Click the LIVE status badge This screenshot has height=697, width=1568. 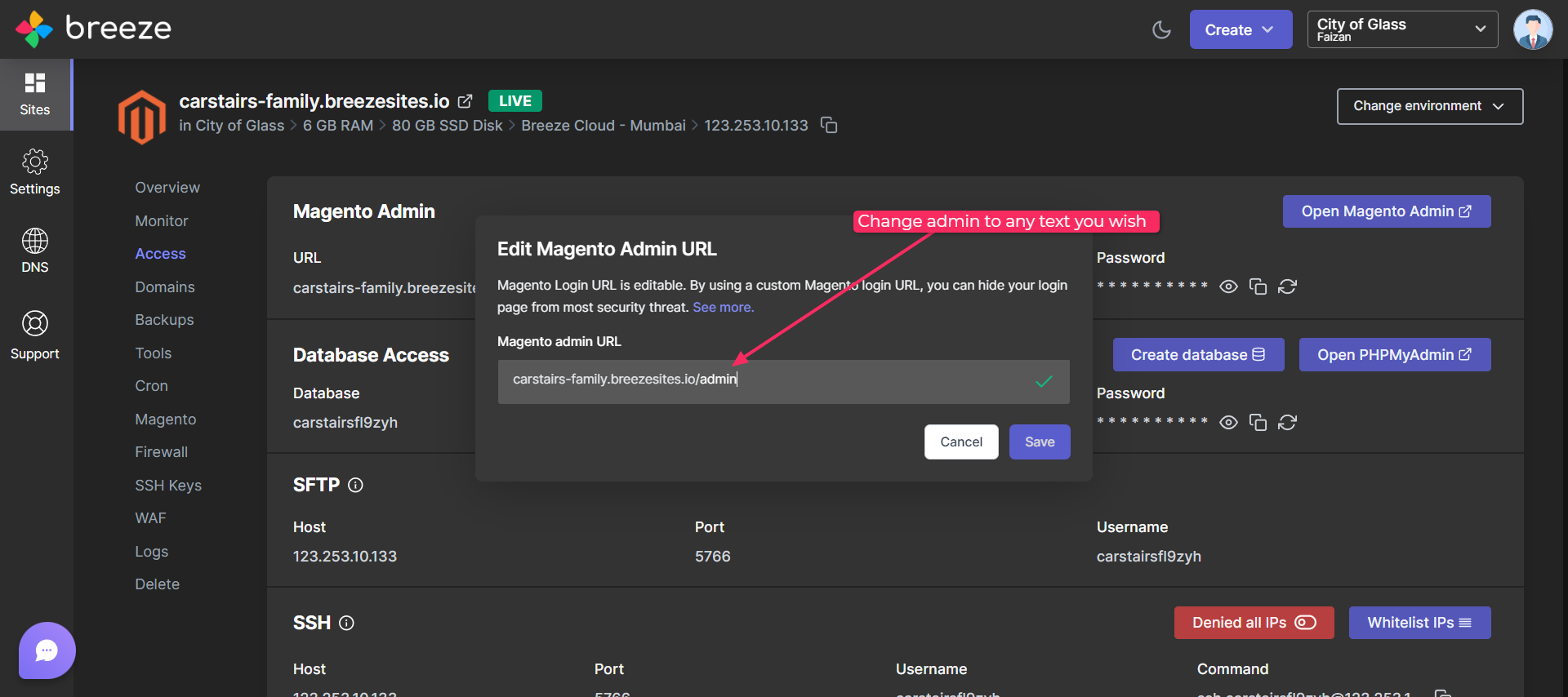(515, 101)
